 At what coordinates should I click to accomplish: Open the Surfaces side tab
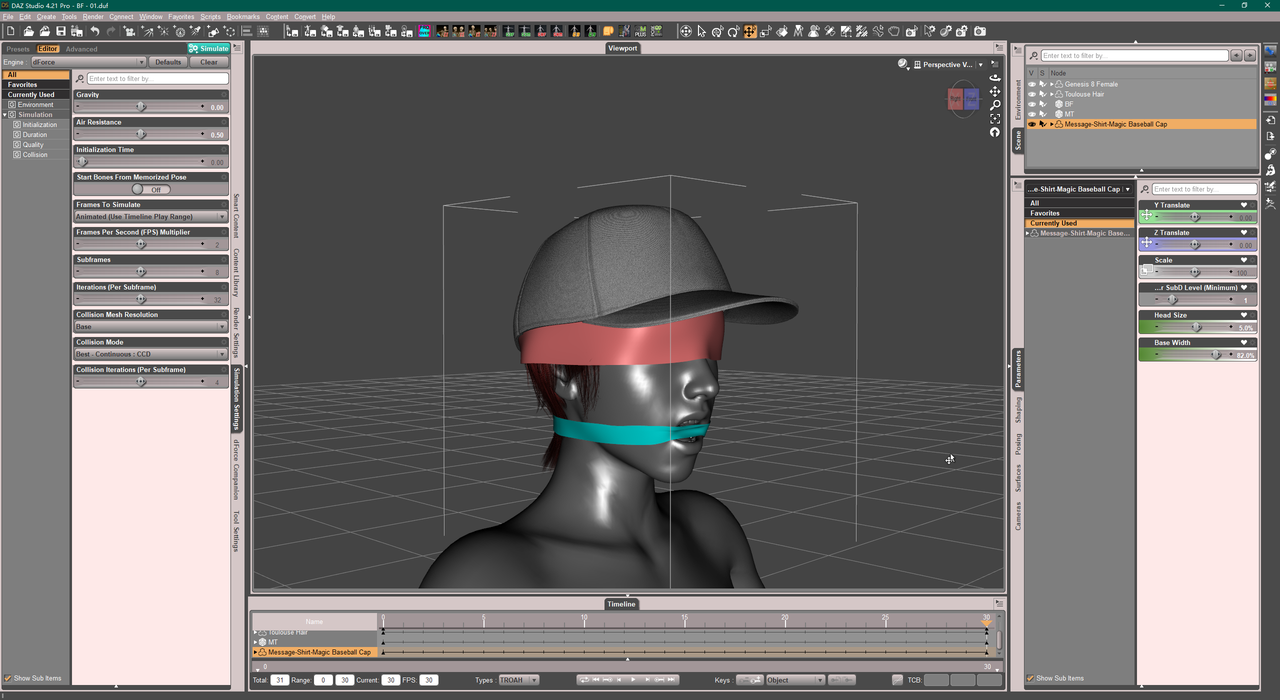pyautogui.click(x=1018, y=478)
